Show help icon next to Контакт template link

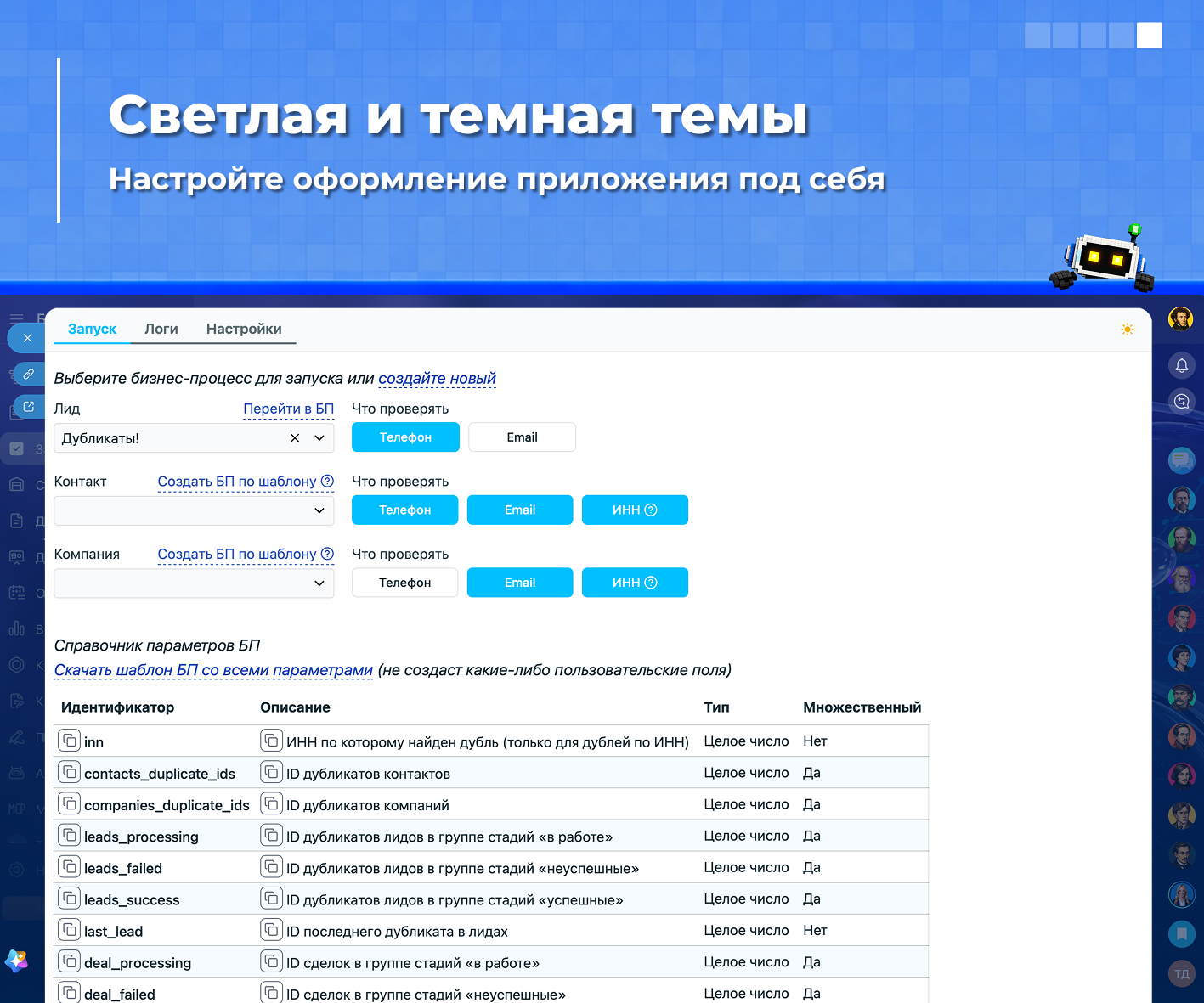pos(327,481)
